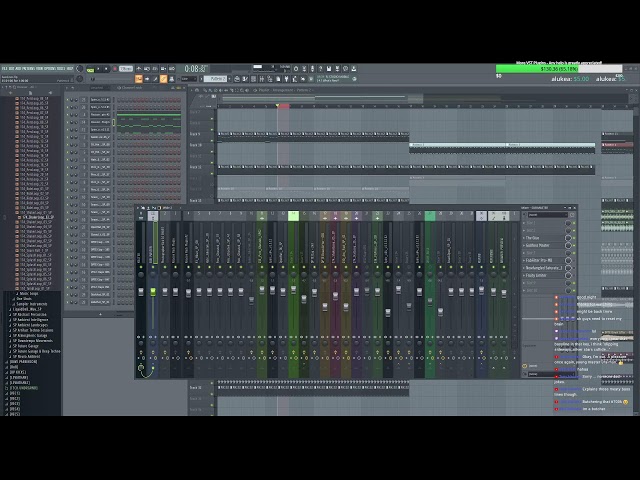Click the playlist playhead position marker

[x=277, y=105]
